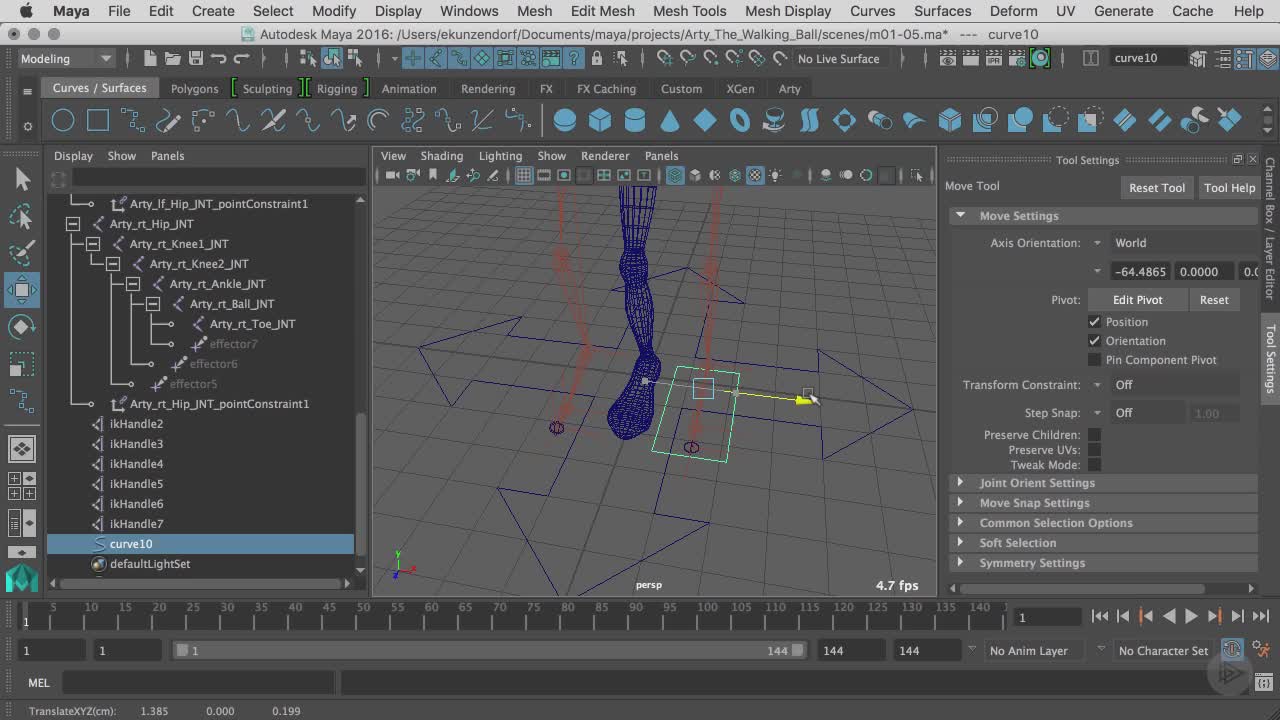
Task: Open the Mesh Tools menu
Action: click(x=689, y=11)
